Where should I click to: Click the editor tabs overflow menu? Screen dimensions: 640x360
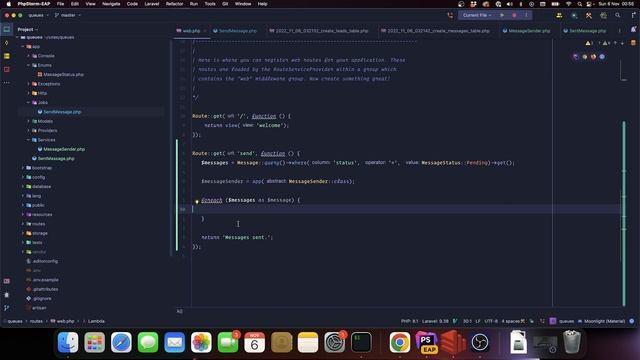pyautogui.click(x=619, y=31)
